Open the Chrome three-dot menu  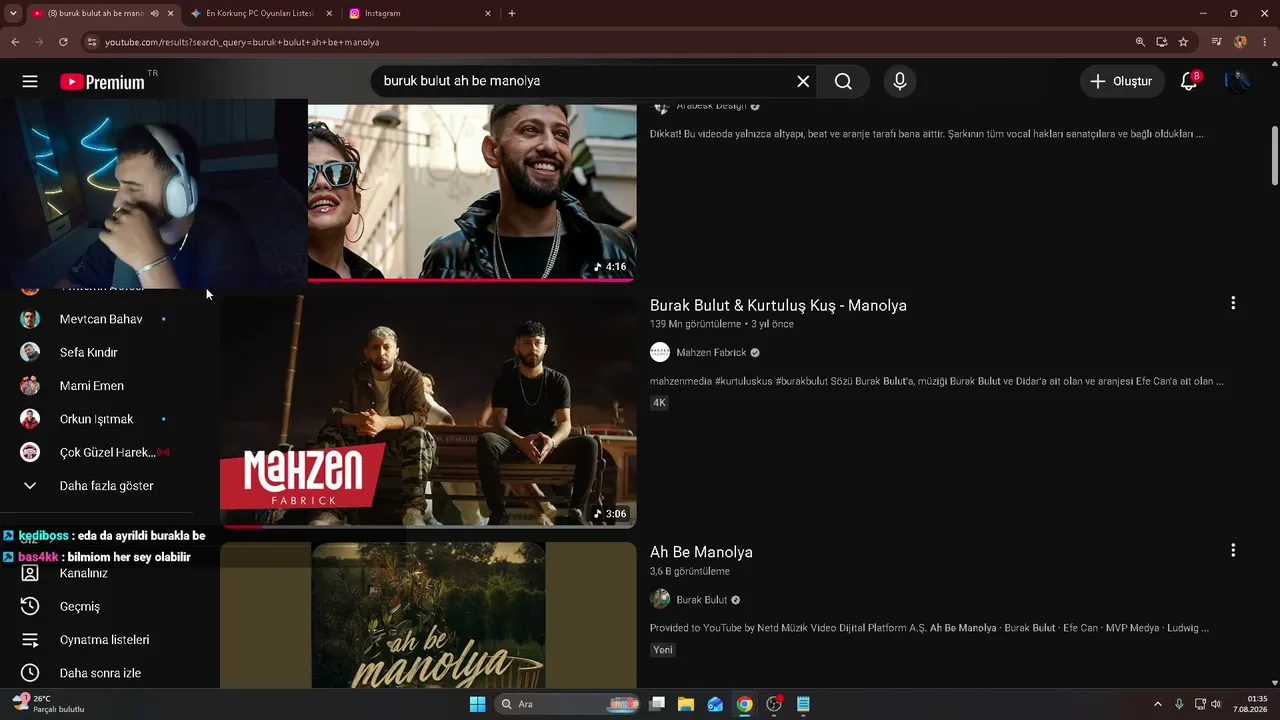pyautogui.click(x=1264, y=42)
